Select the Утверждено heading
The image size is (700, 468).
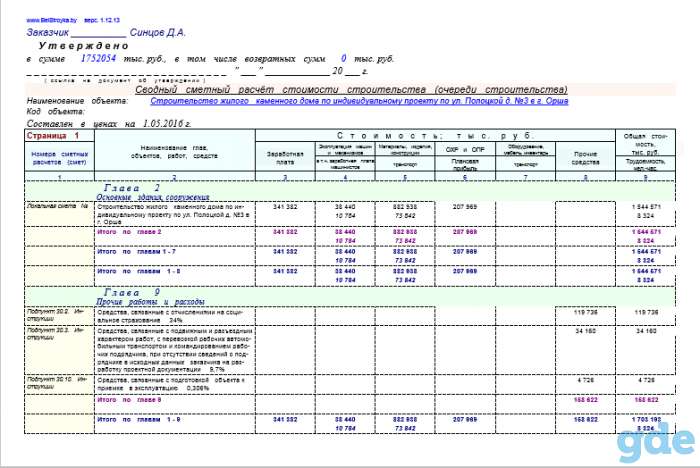(x=83, y=46)
